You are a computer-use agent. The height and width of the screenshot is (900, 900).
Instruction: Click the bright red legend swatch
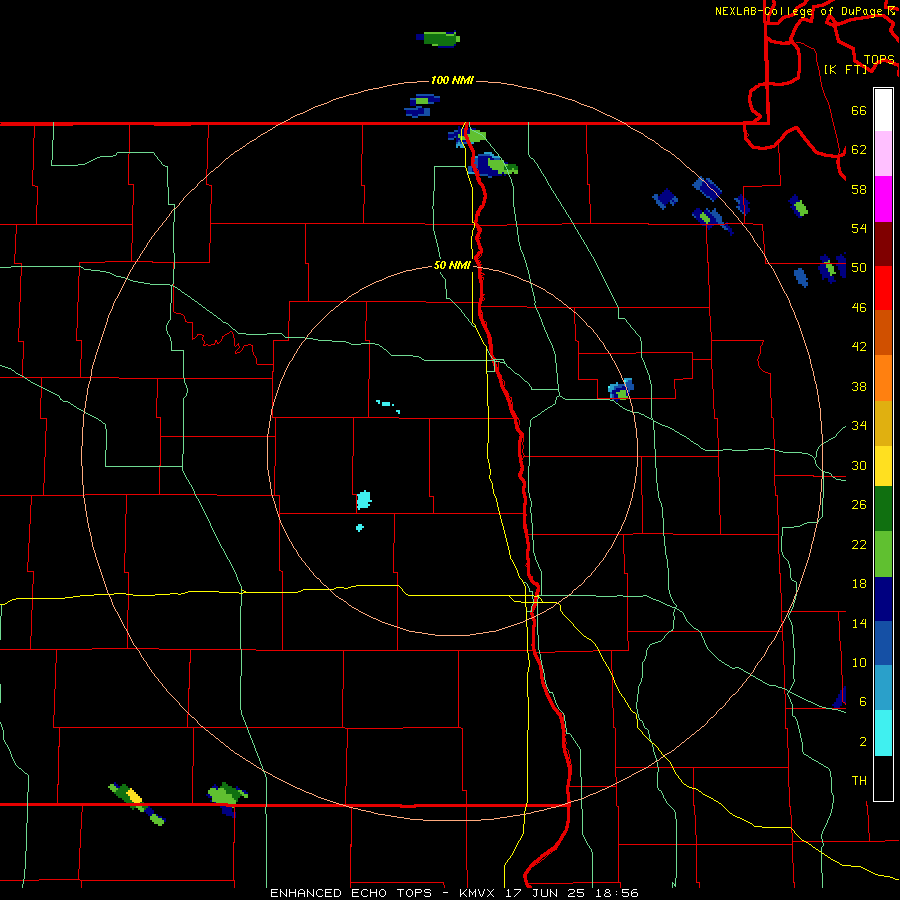(x=883, y=288)
